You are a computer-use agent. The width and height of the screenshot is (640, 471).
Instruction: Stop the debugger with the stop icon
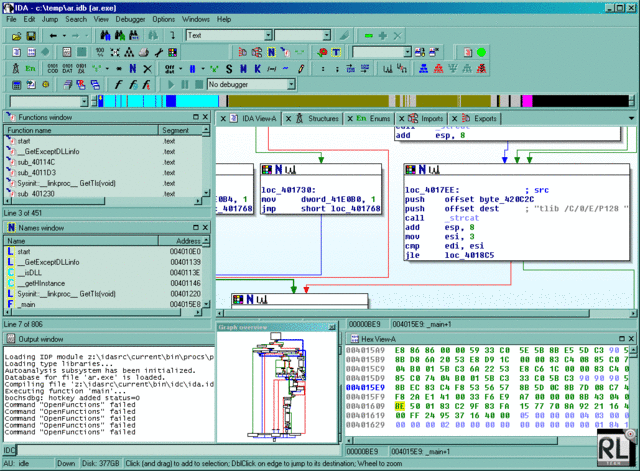pyautogui.click(x=199, y=85)
